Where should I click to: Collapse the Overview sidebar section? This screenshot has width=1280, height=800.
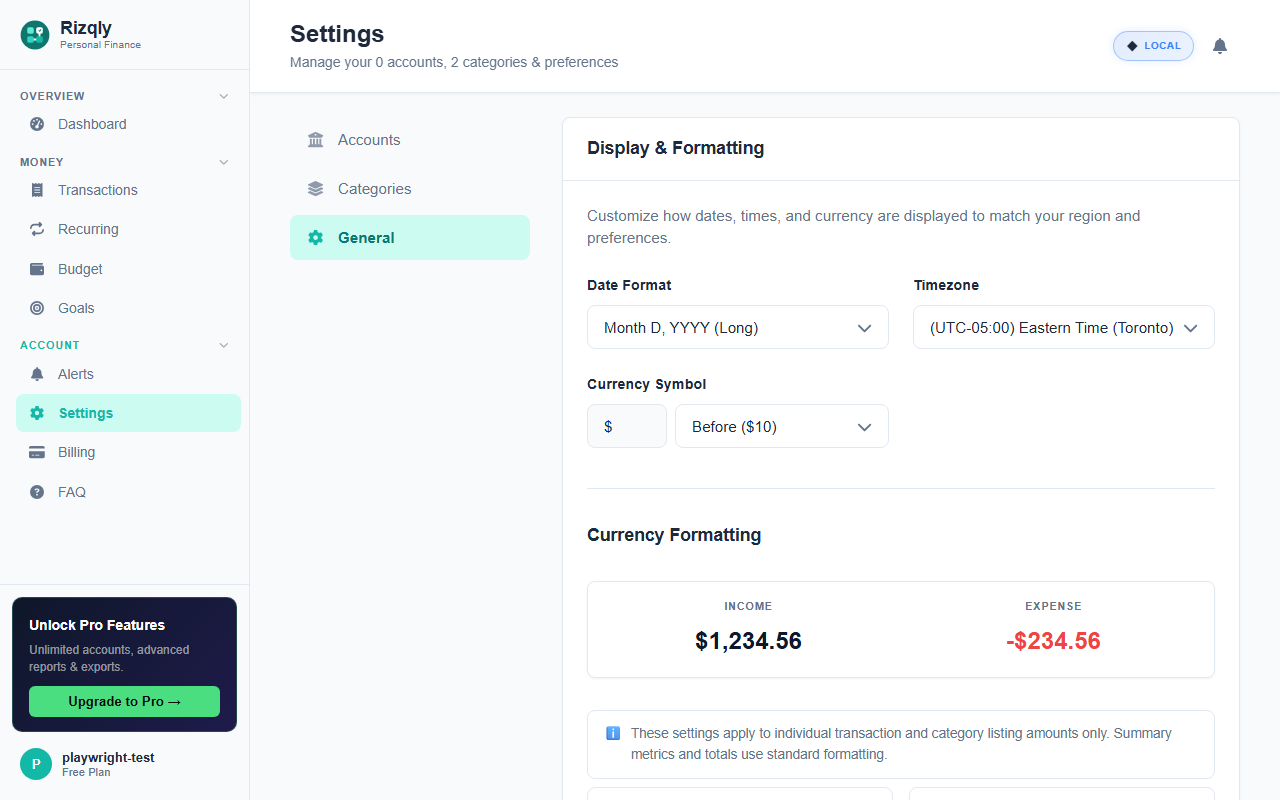coord(224,96)
